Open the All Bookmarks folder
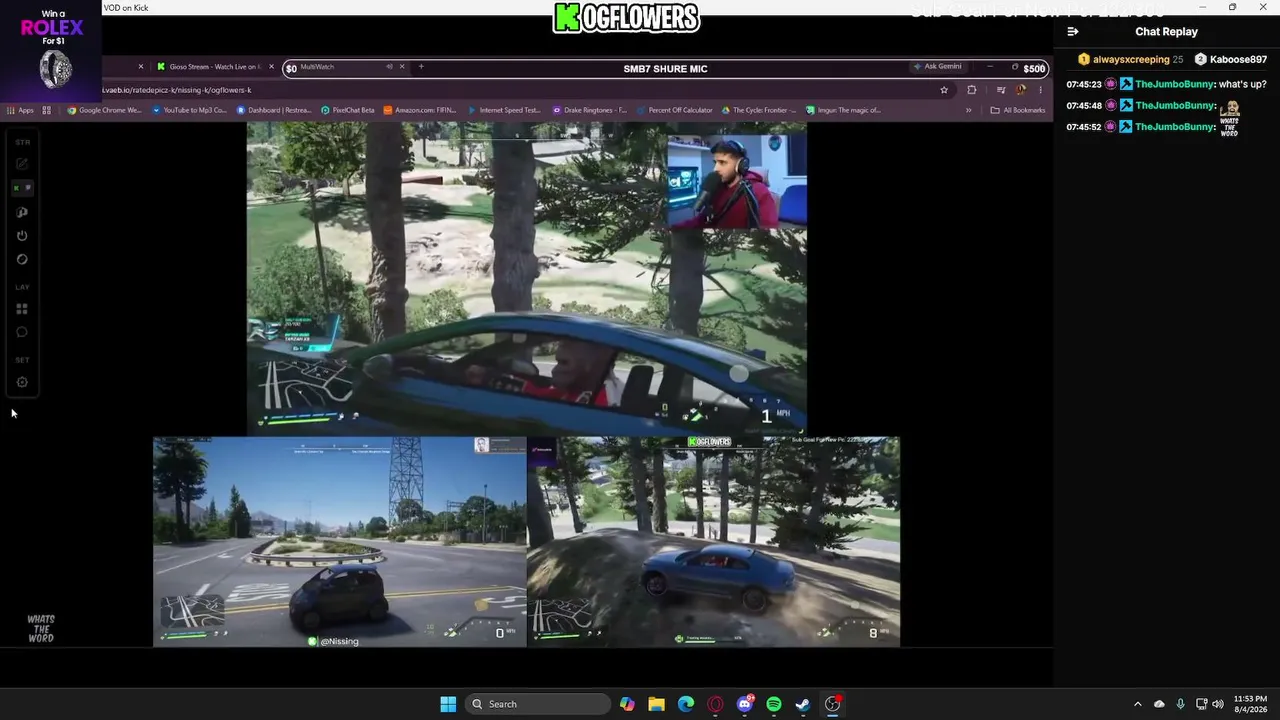The width and height of the screenshot is (1280, 720). coord(1017,110)
